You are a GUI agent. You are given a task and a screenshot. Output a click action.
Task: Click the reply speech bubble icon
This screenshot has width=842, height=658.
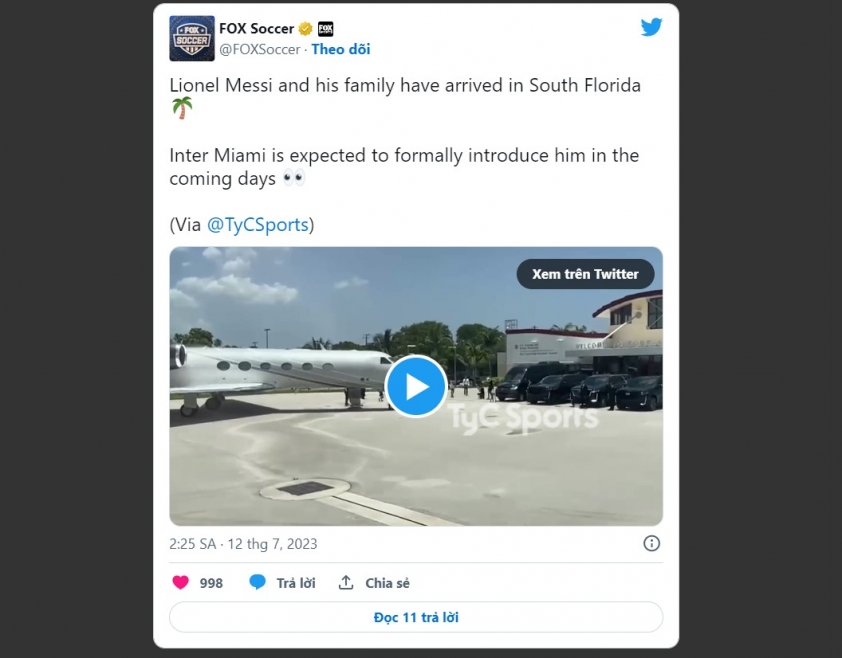(x=258, y=582)
